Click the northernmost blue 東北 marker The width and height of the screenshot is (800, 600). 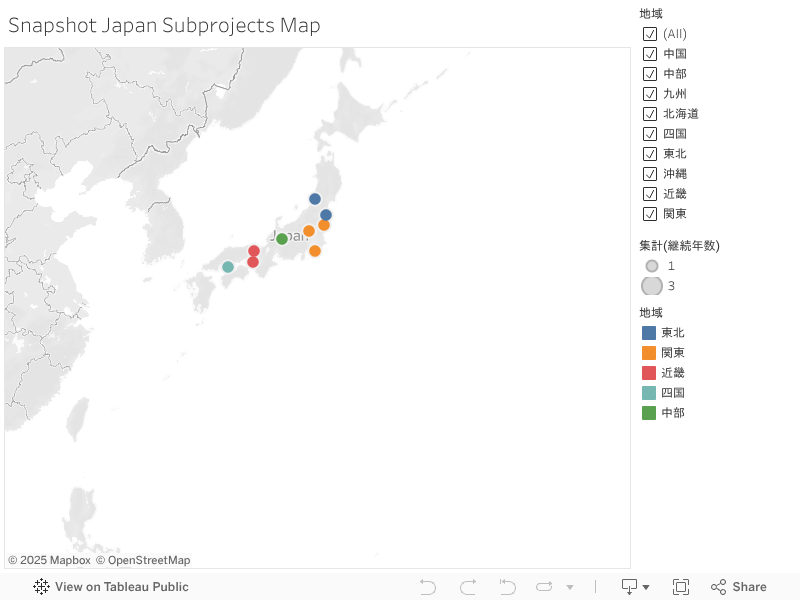point(315,199)
